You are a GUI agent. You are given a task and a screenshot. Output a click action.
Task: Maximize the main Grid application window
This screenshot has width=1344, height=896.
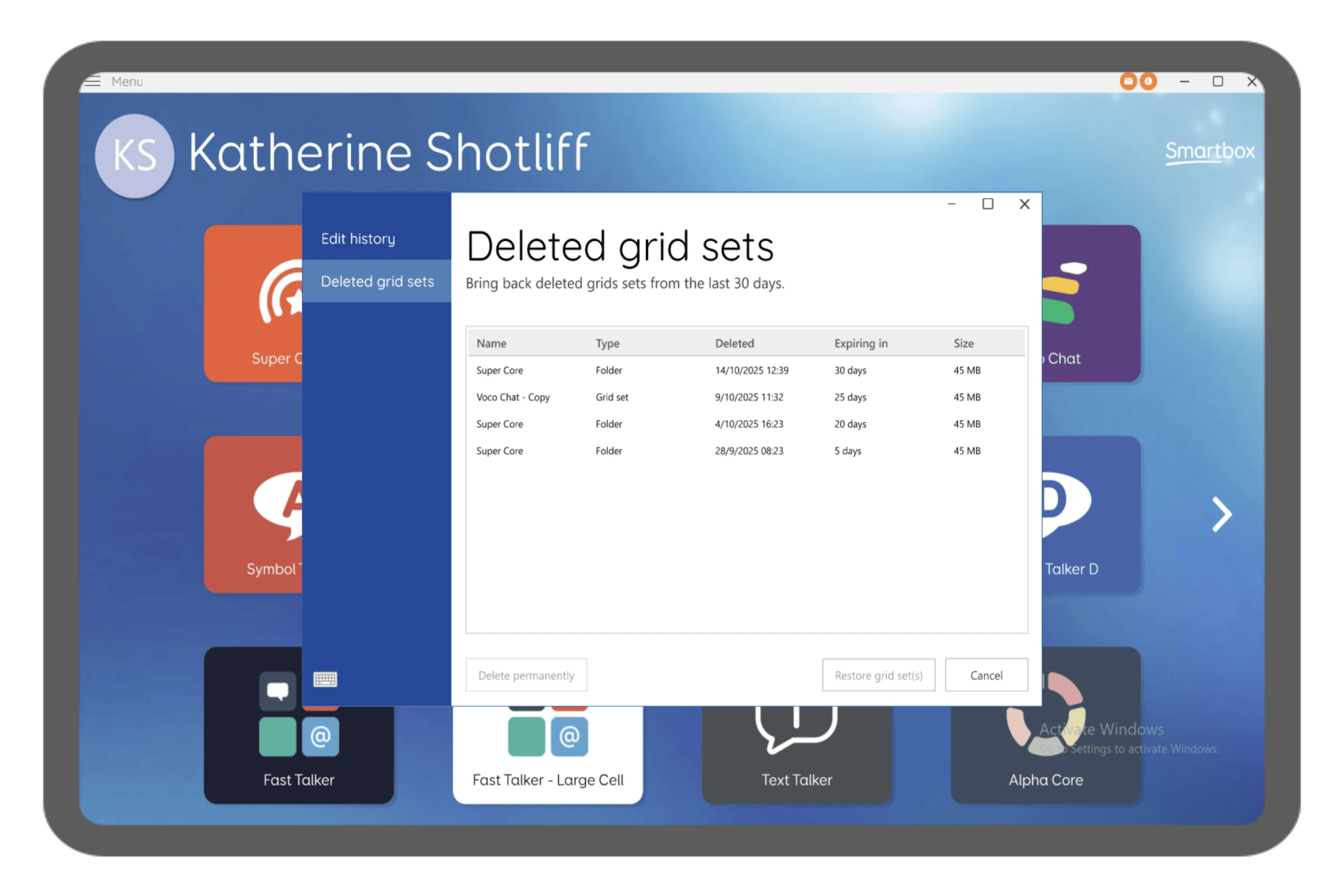[x=1217, y=82]
